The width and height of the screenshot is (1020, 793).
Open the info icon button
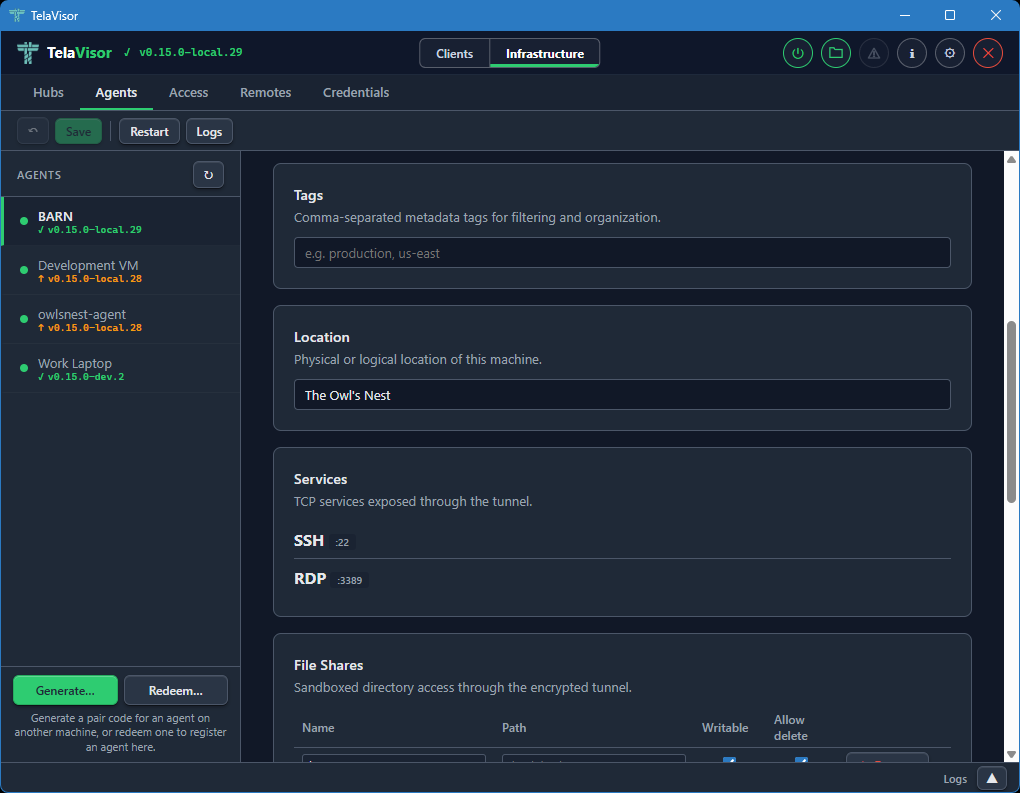click(911, 53)
